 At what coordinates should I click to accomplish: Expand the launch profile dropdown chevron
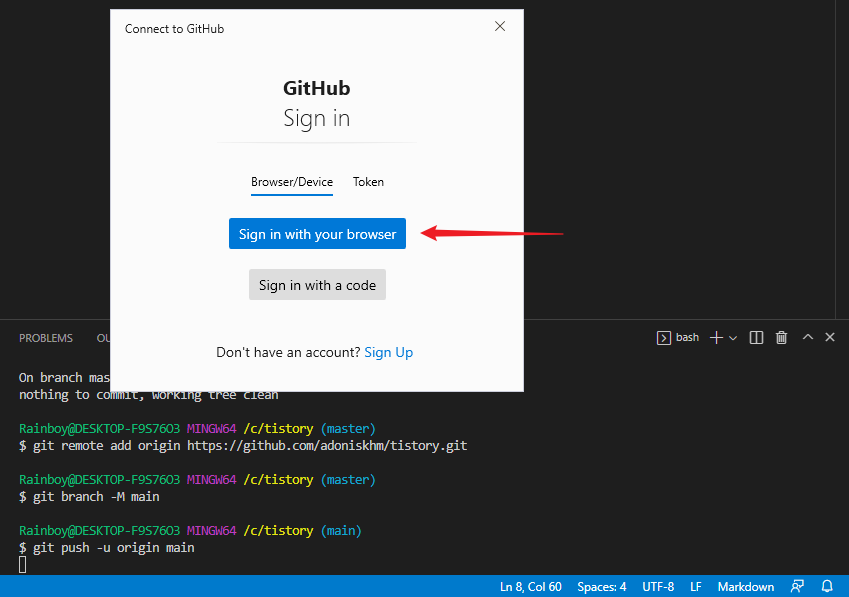733,338
